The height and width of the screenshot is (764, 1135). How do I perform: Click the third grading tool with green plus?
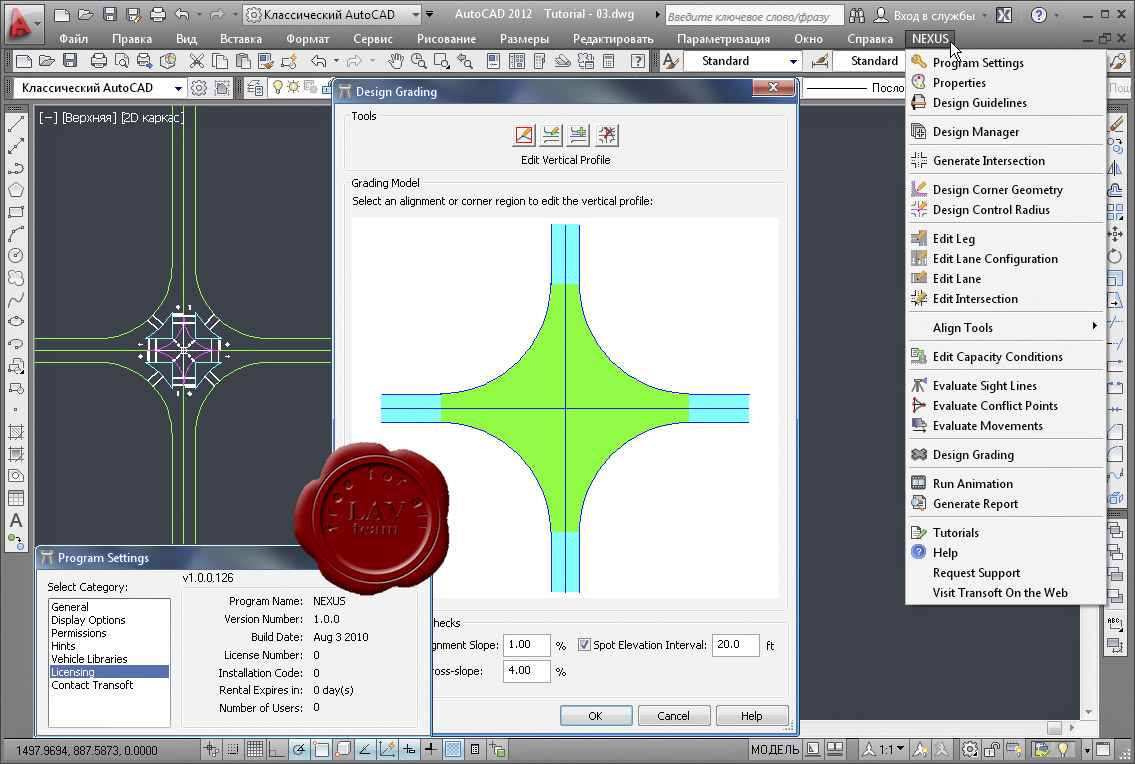(x=579, y=135)
